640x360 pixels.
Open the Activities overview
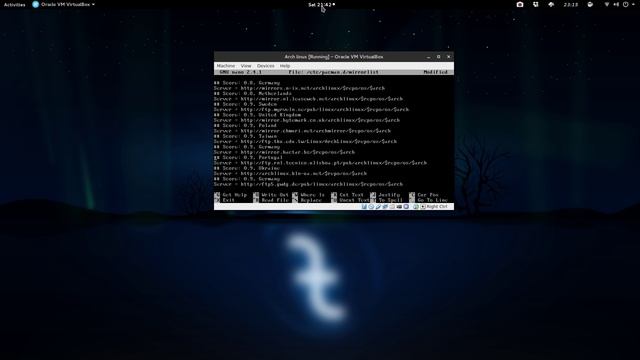[x=15, y=4]
